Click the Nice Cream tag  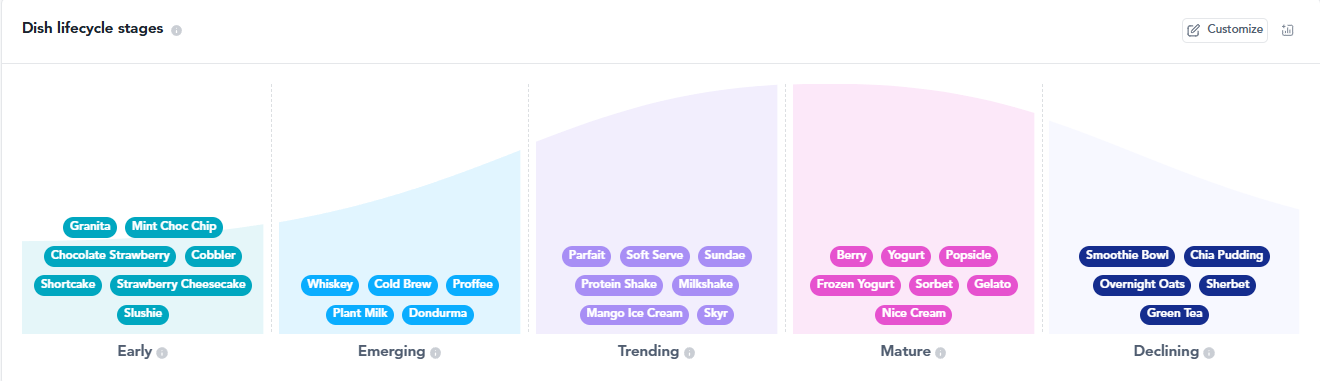(x=914, y=314)
